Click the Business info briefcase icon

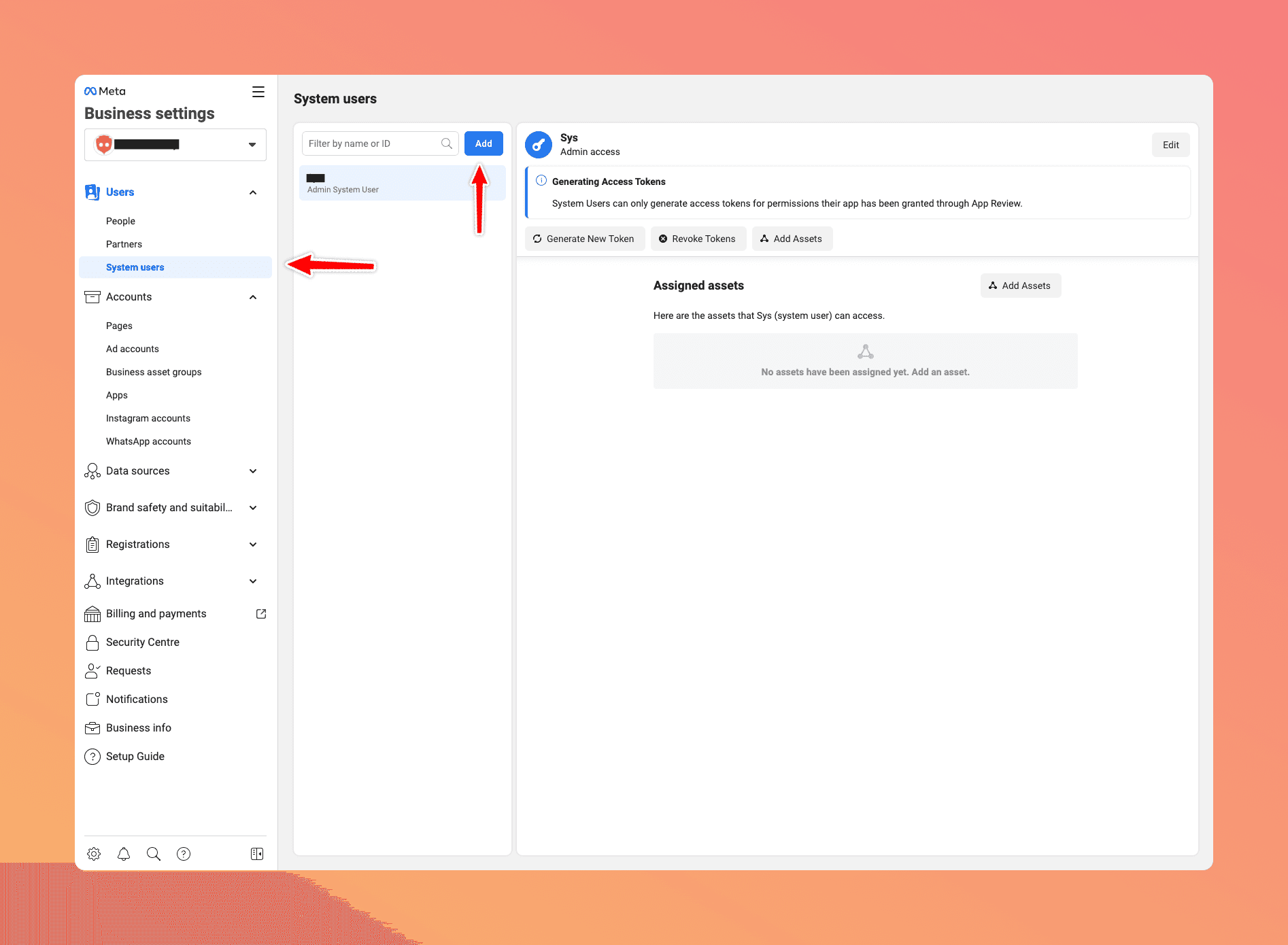(92, 728)
